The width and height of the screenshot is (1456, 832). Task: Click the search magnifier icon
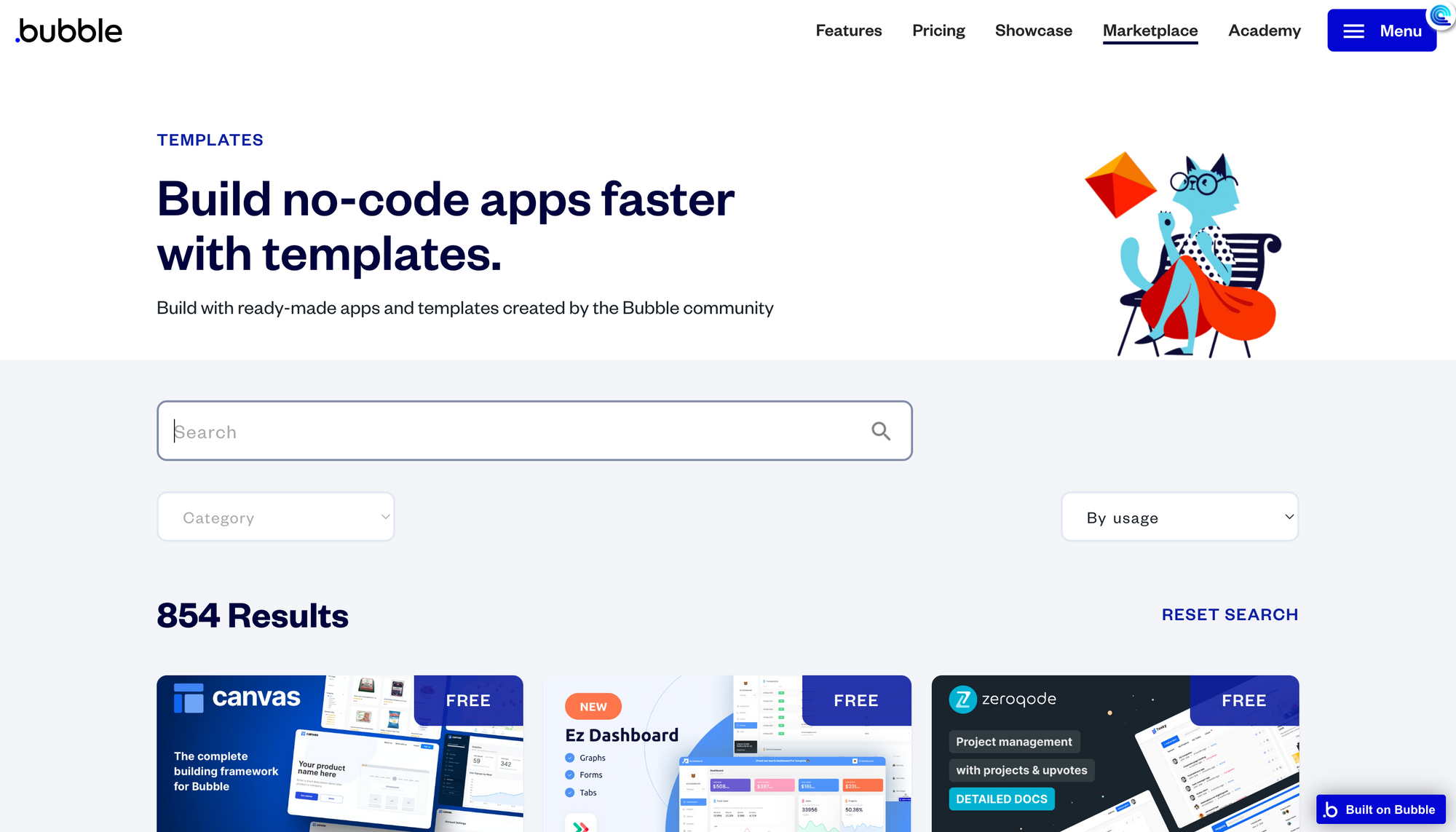point(880,430)
